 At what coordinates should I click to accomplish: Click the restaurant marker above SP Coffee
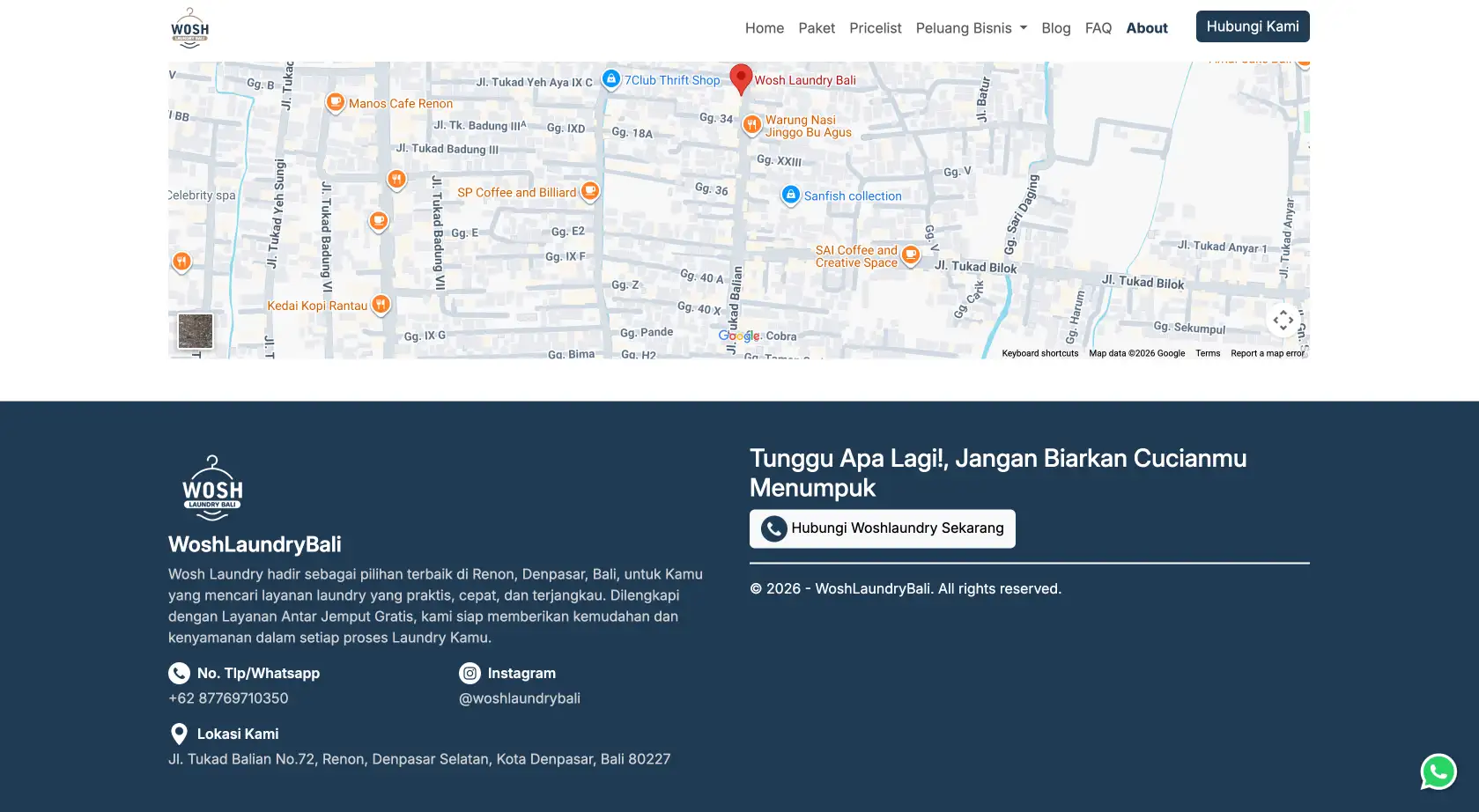[x=397, y=180]
